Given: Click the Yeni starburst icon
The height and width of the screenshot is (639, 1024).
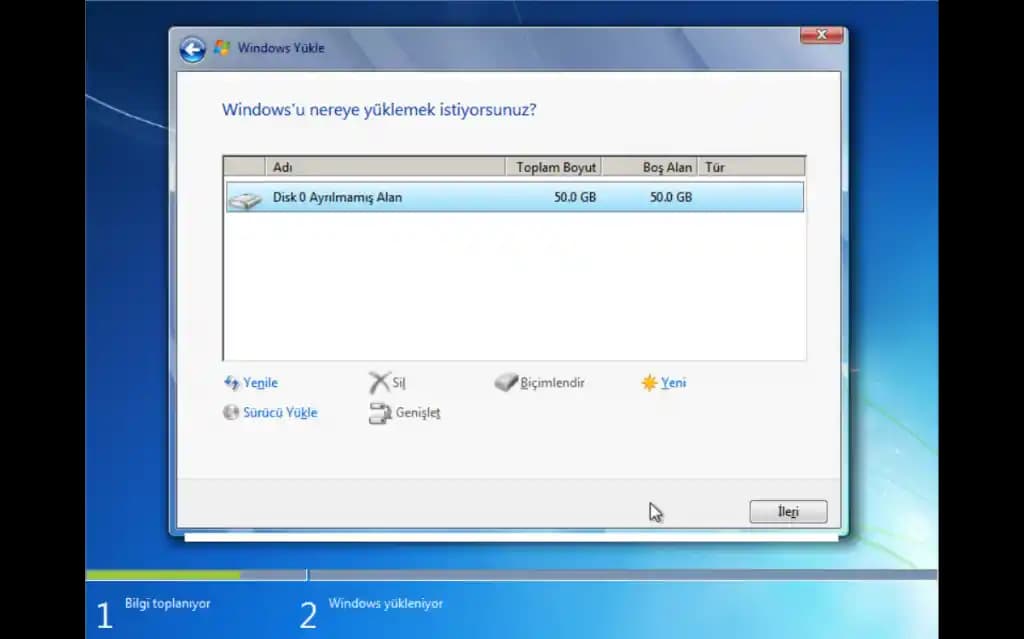Looking at the screenshot, I should (x=650, y=381).
